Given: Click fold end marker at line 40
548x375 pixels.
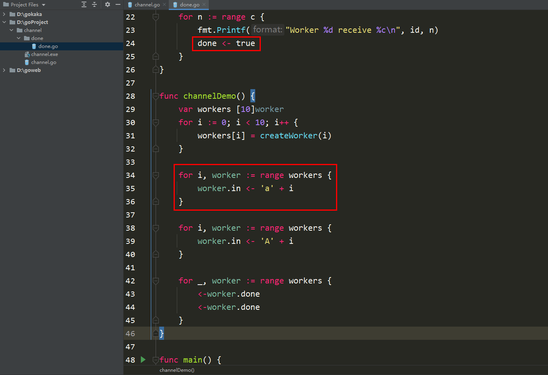Looking at the screenshot, I should point(156,254).
